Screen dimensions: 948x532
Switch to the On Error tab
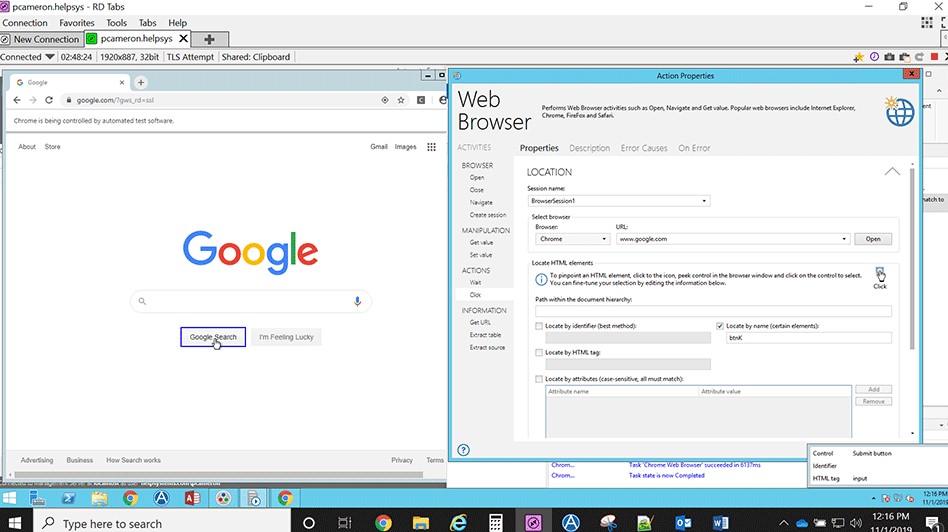694,148
